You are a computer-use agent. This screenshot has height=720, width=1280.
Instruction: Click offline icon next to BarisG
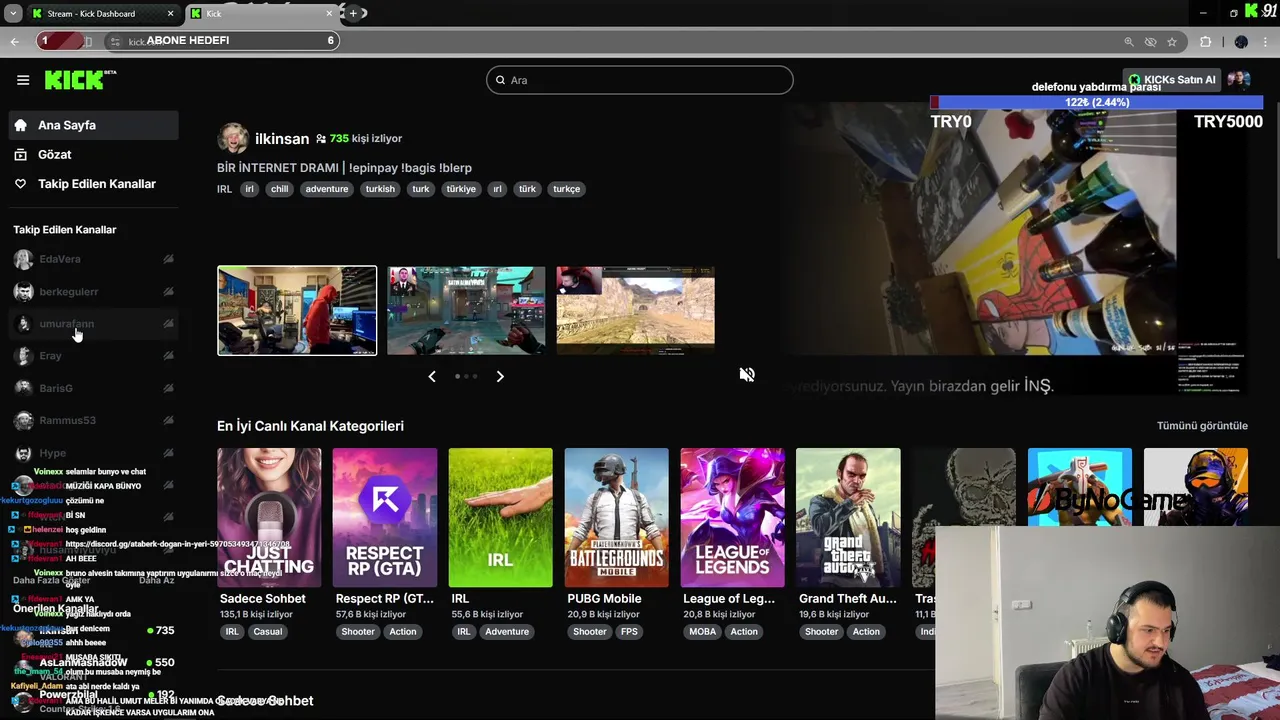point(168,388)
